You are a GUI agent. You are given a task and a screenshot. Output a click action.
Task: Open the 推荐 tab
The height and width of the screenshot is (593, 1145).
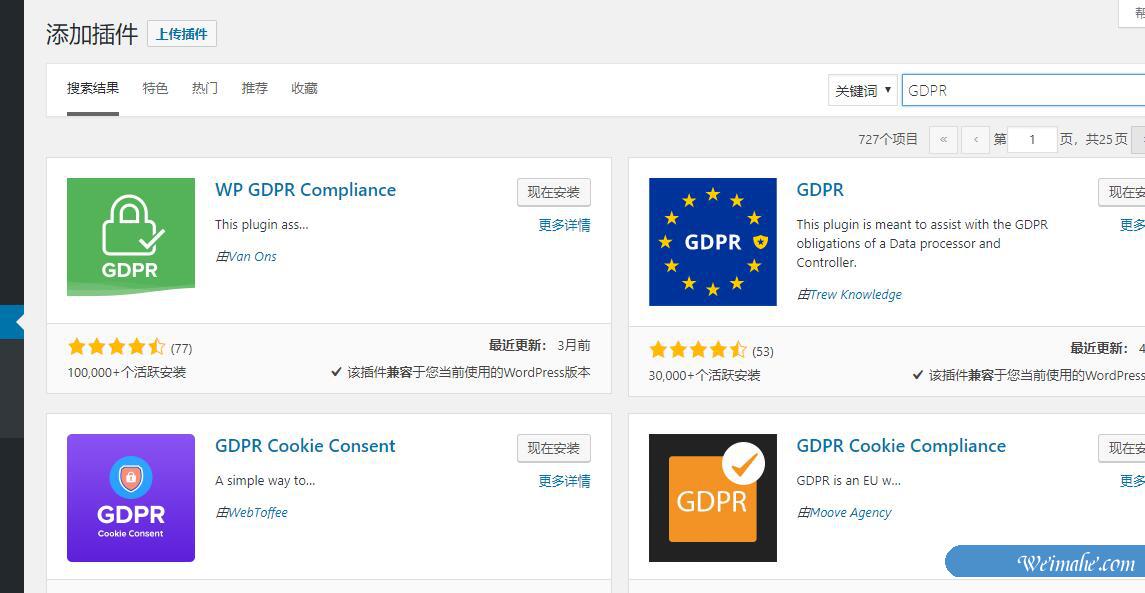[x=253, y=88]
